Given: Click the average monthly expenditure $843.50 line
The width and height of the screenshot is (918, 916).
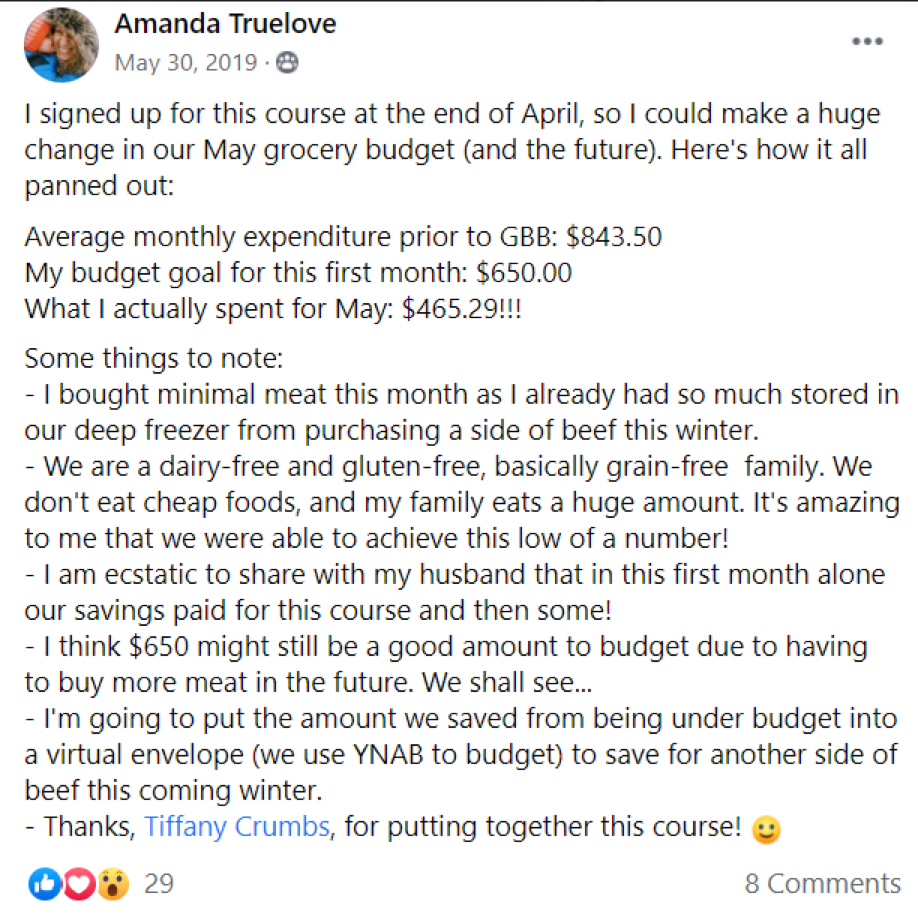Looking at the screenshot, I should coord(343,238).
